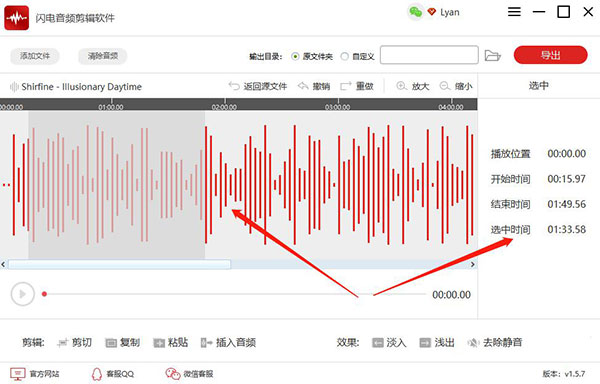Viewport: 600px width, 384px height.
Task: Apply the 浅出 fade out effect
Action: coord(437,342)
